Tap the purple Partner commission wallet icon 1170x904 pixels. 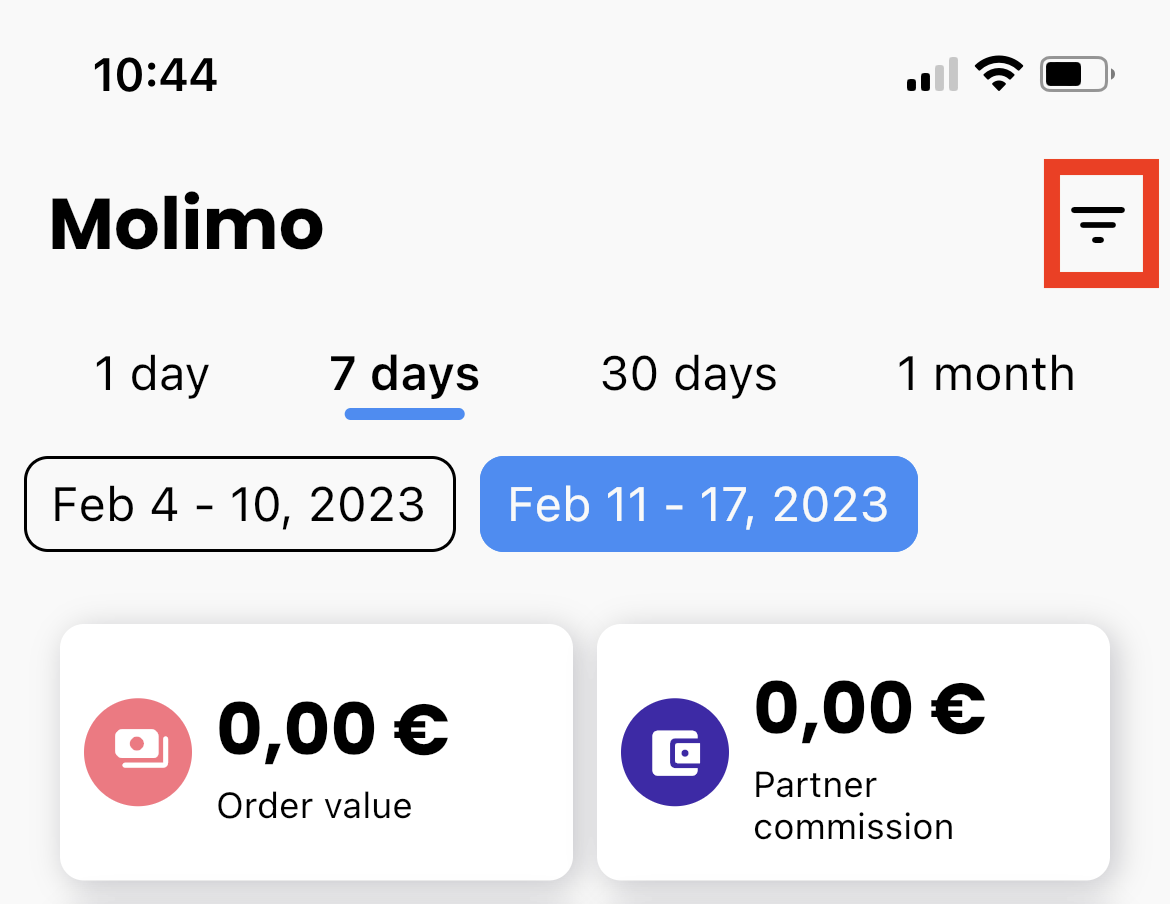click(675, 752)
